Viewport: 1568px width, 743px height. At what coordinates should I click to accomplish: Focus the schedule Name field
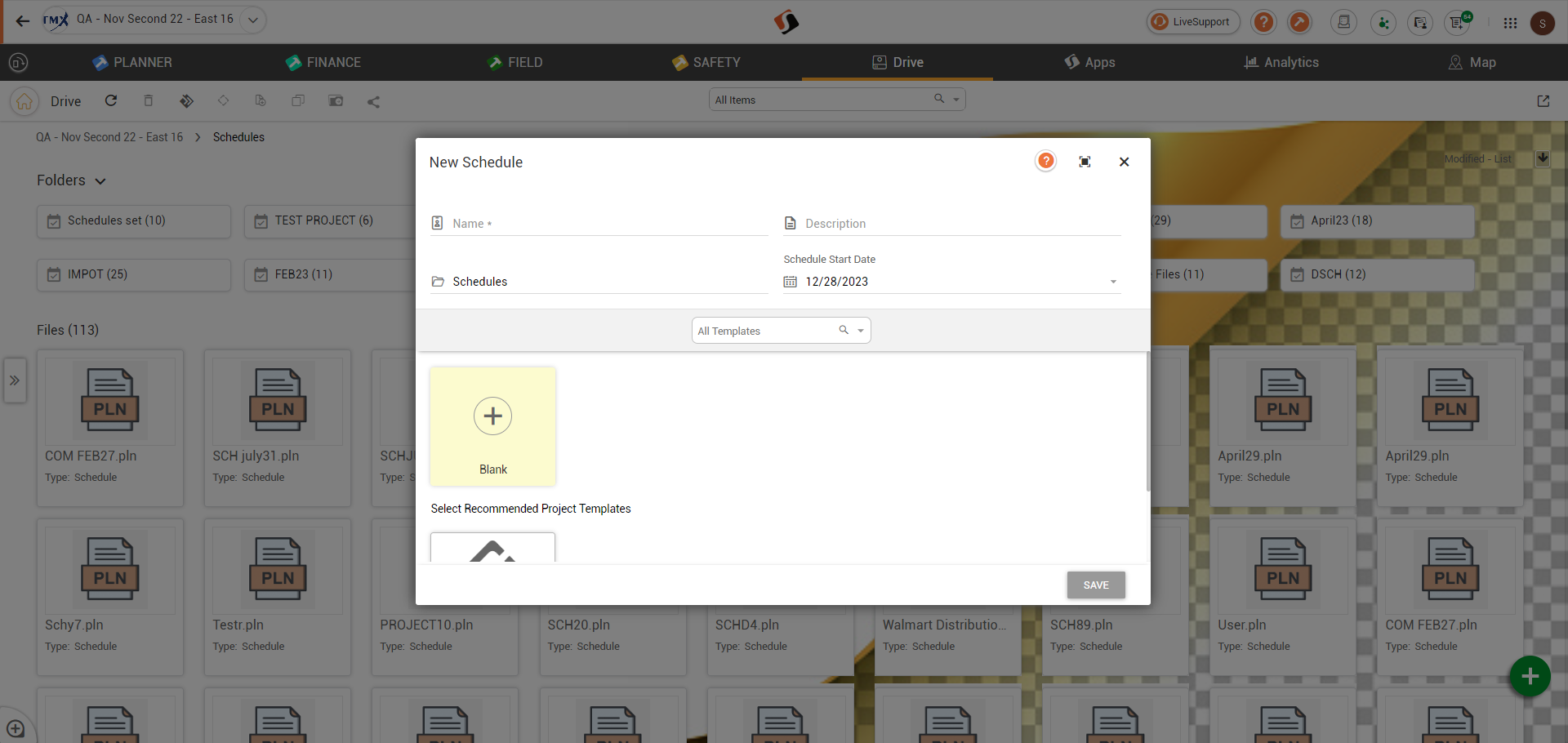click(x=599, y=224)
